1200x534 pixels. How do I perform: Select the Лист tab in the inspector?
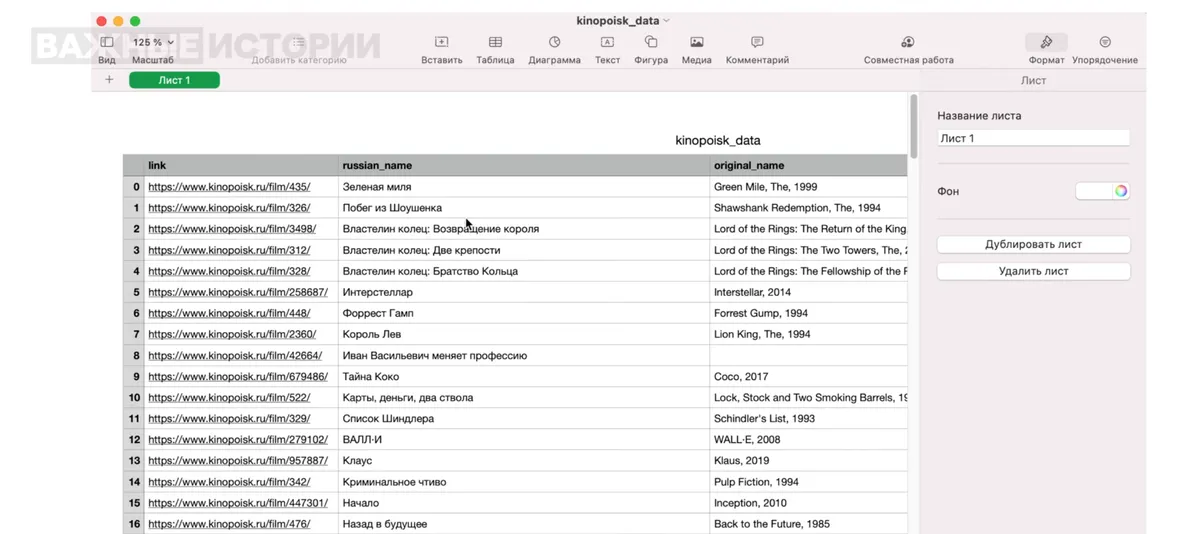(1033, 80)
